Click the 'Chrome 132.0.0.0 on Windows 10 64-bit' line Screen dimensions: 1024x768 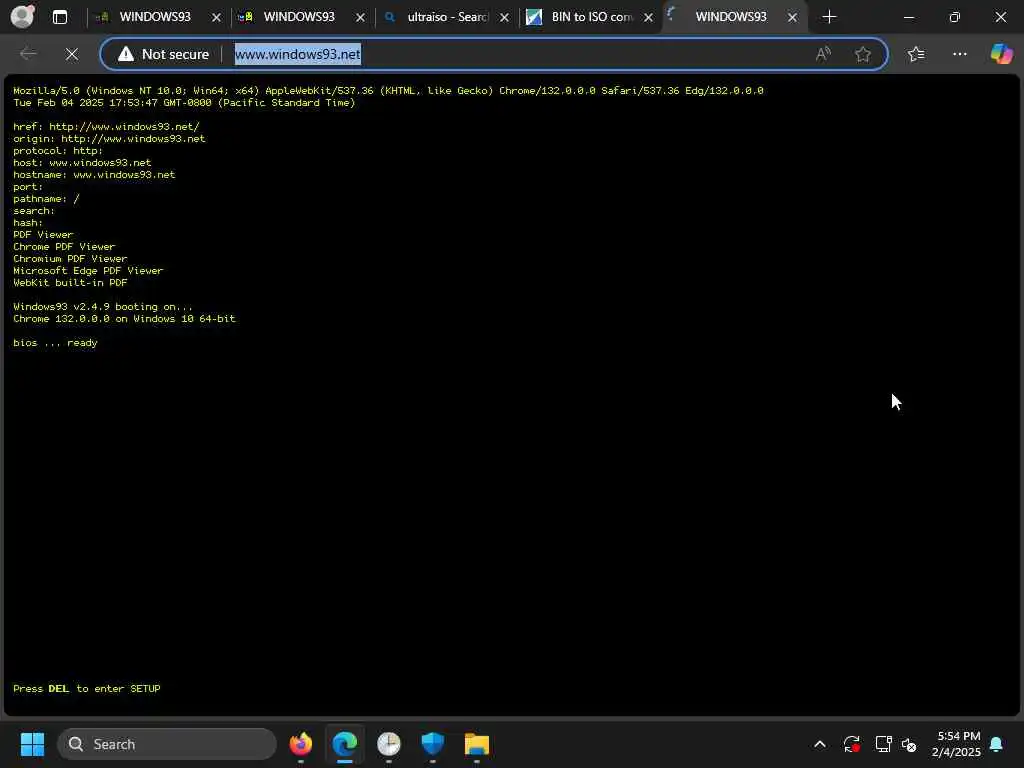(124, 319)
